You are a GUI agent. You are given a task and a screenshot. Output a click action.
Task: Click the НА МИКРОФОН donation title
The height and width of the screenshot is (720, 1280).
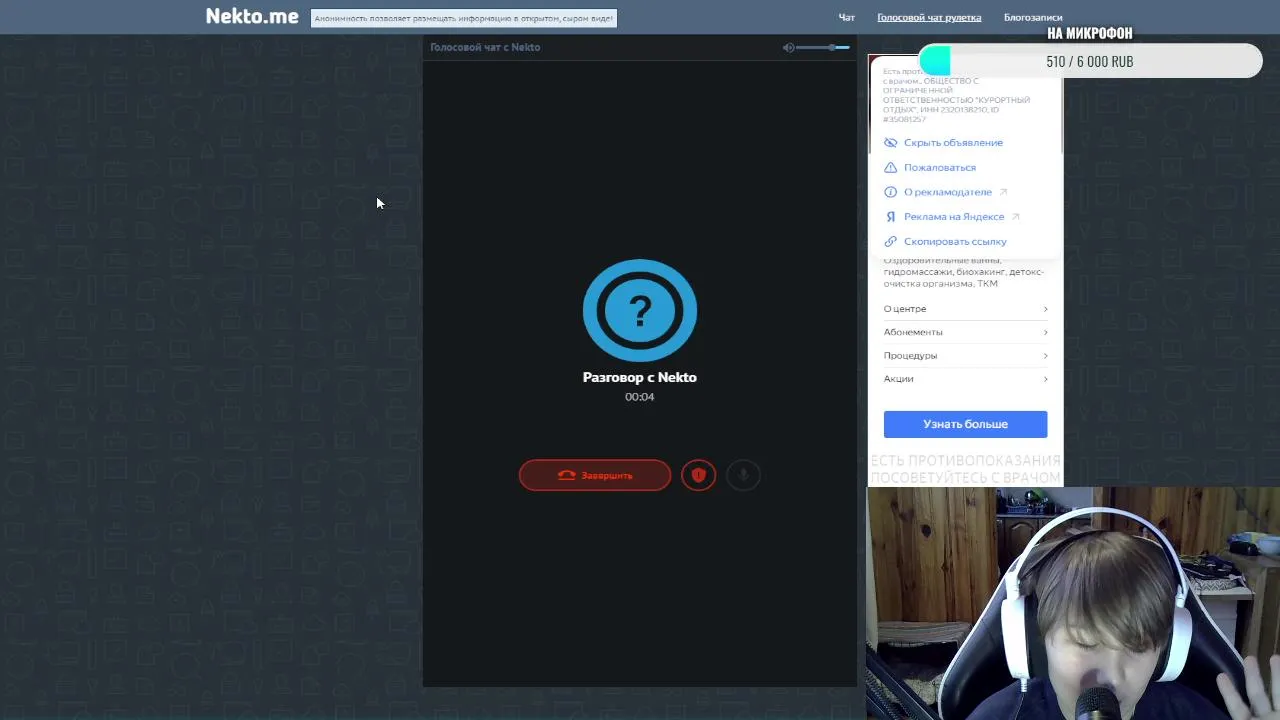(1090, 33)
